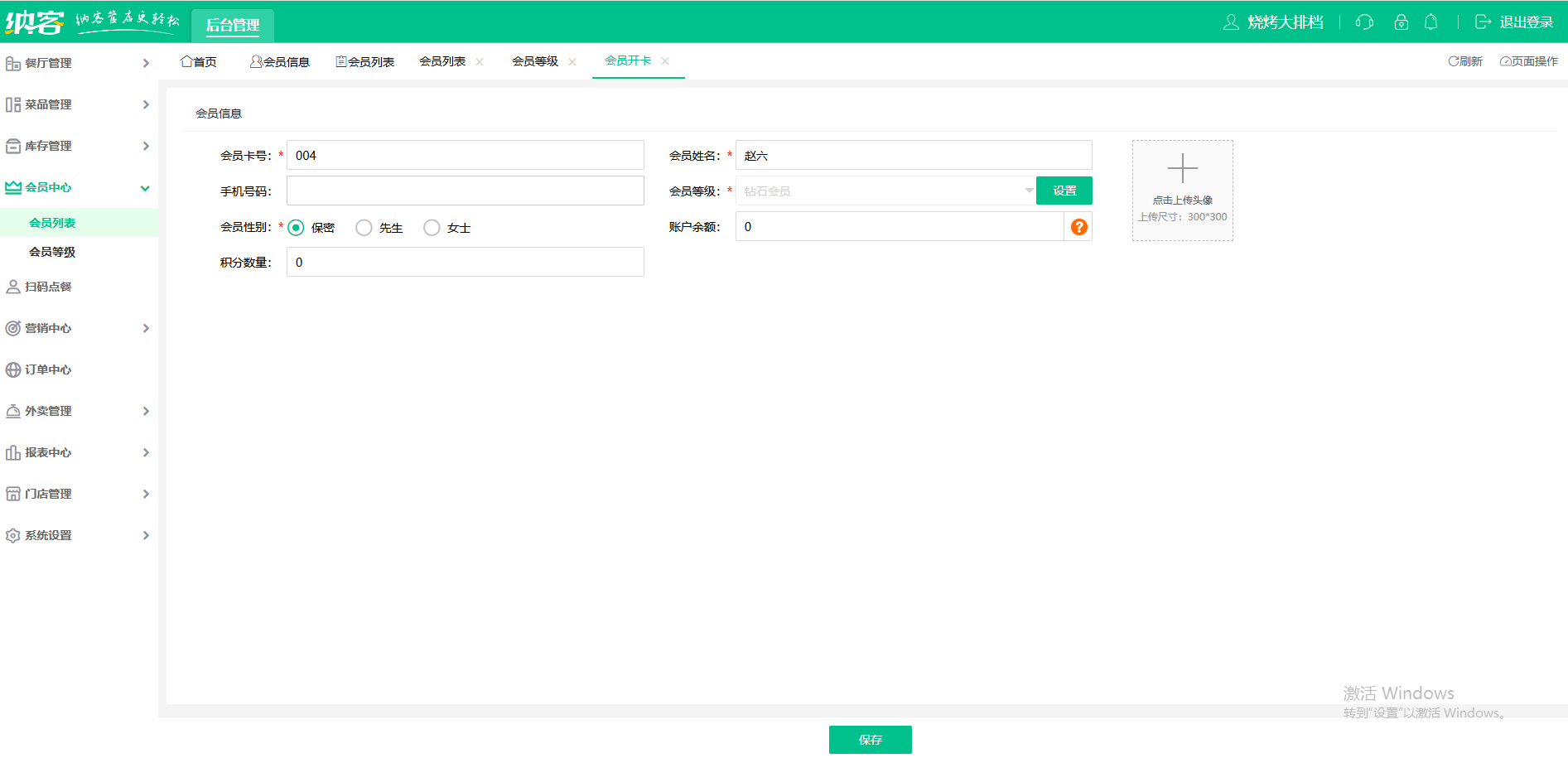The height and width of the screenshot is (758, 1568).
Task: Select the 女士 gender radio button
Action: click(x=432, y=227)
